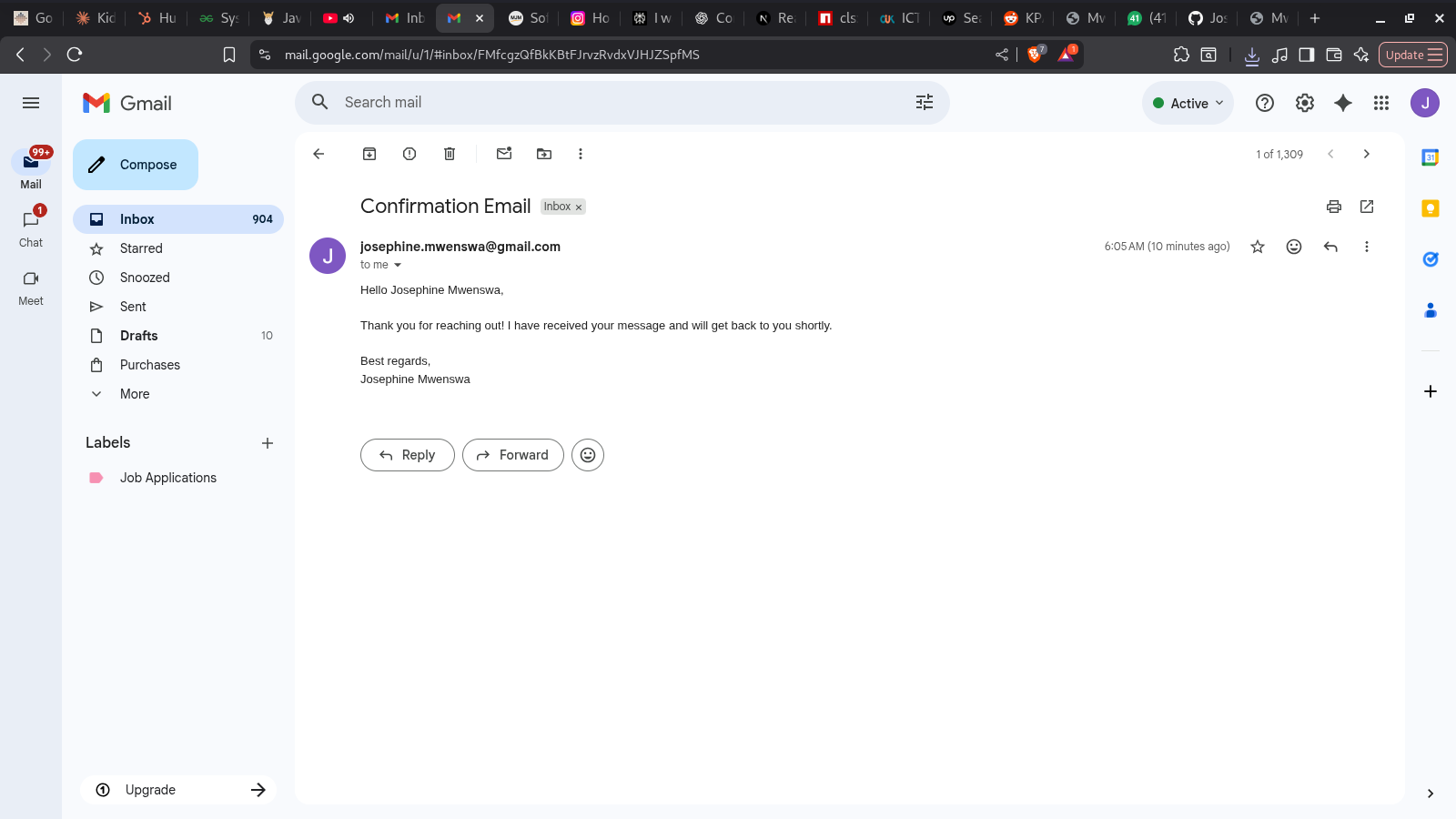
Task: Expand the More section in the sidebar
Action: 134,393
